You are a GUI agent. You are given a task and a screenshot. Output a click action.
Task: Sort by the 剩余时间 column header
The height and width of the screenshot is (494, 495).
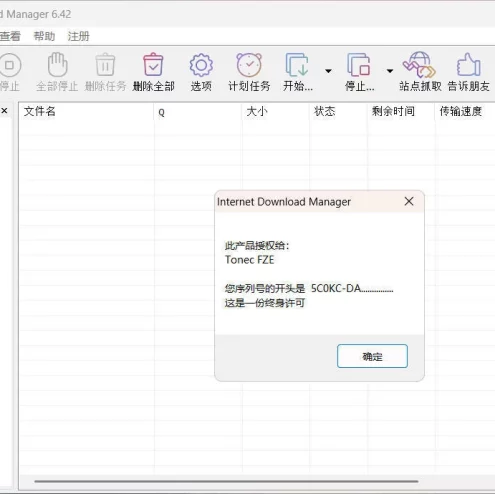tap(401, 111)
